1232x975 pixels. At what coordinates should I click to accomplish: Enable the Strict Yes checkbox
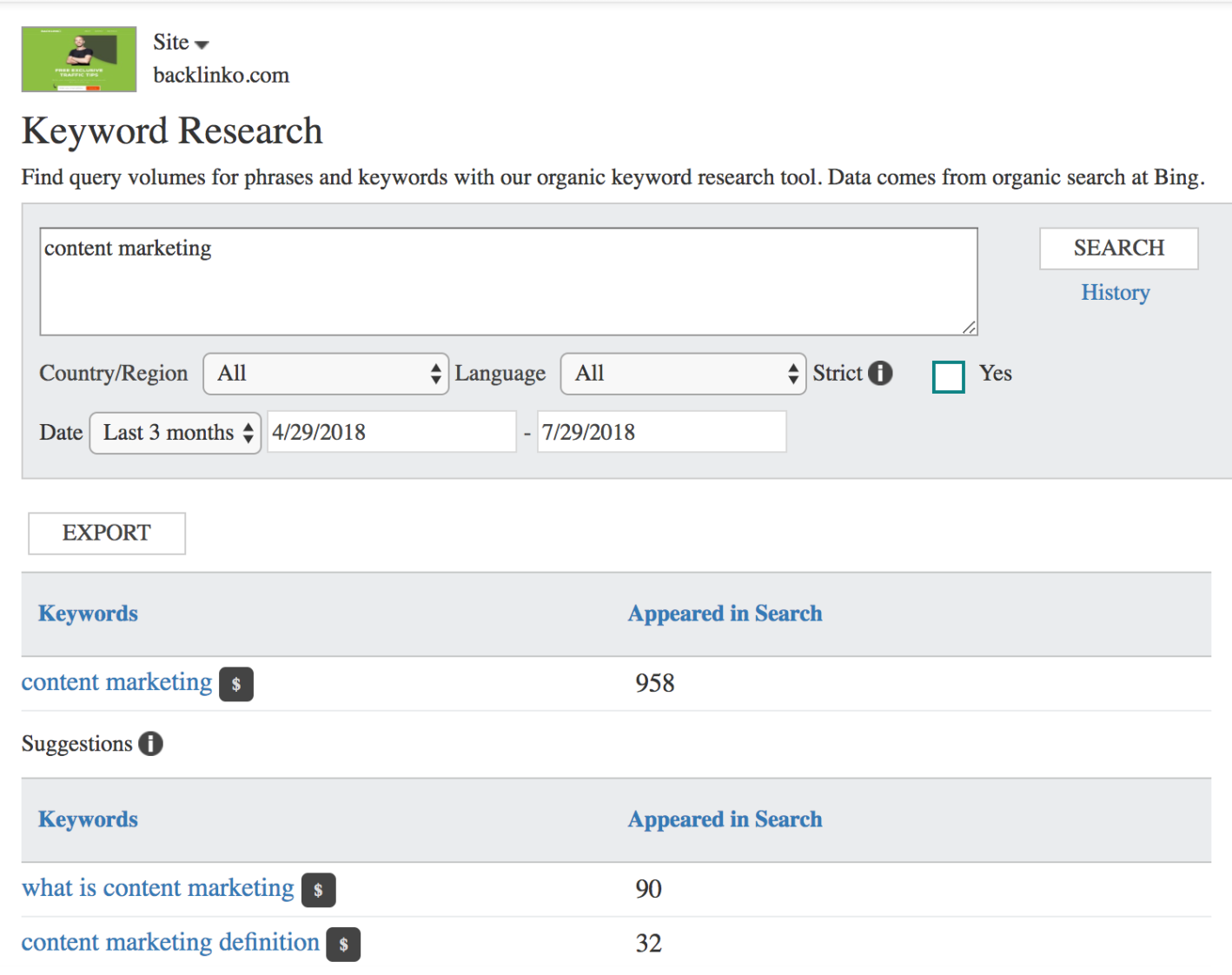tap(948, 376)
